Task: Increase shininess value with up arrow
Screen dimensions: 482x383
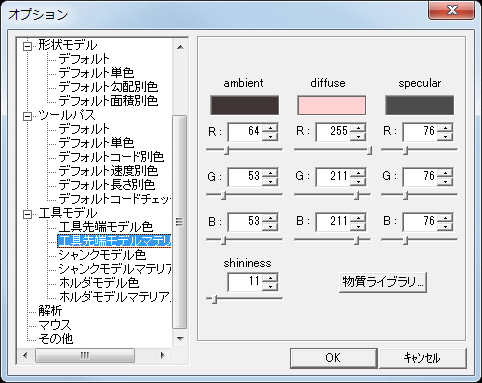Action: coord(270,278)
